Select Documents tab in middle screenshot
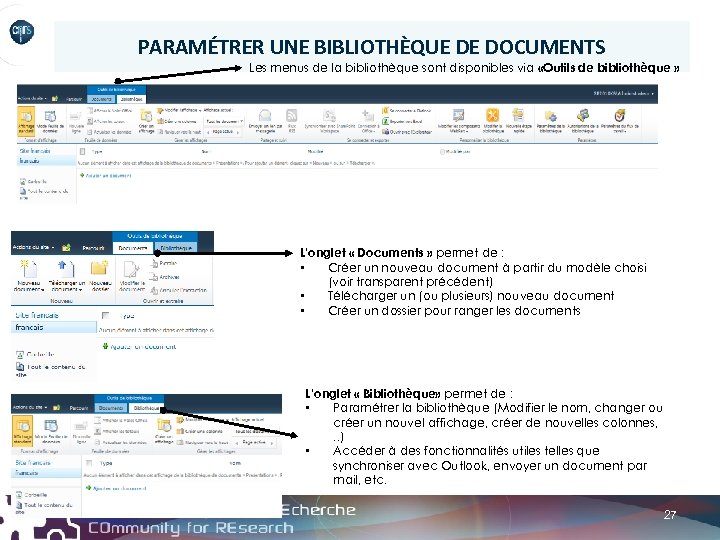720x540 pixels. coord(133,248)
